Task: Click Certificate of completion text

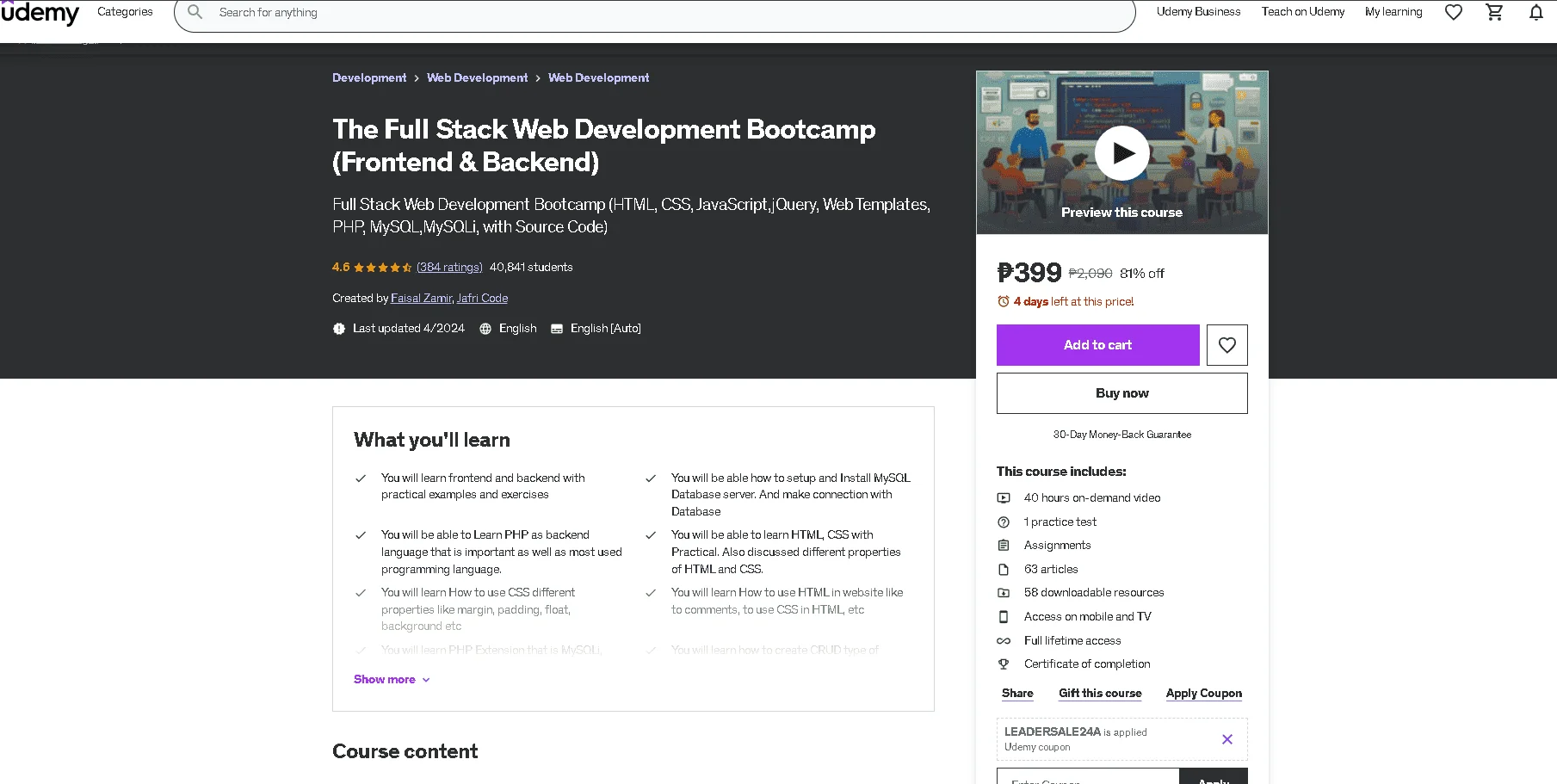Action: (1087, 664)
